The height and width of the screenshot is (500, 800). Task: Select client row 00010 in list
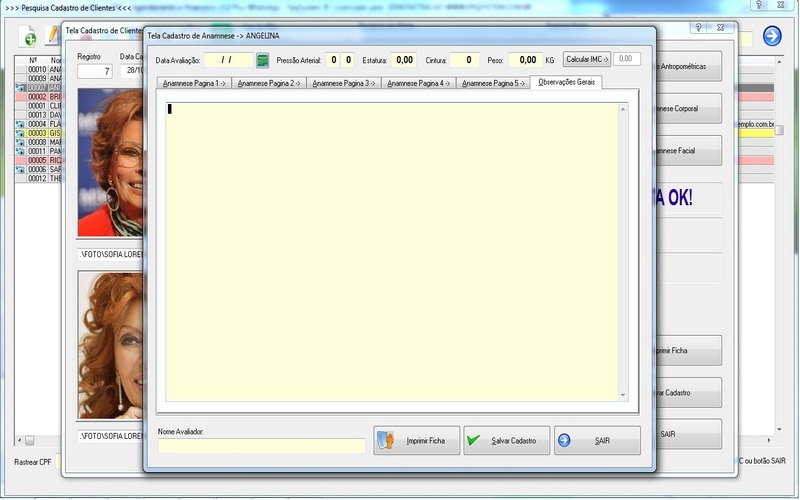point(38,69)
